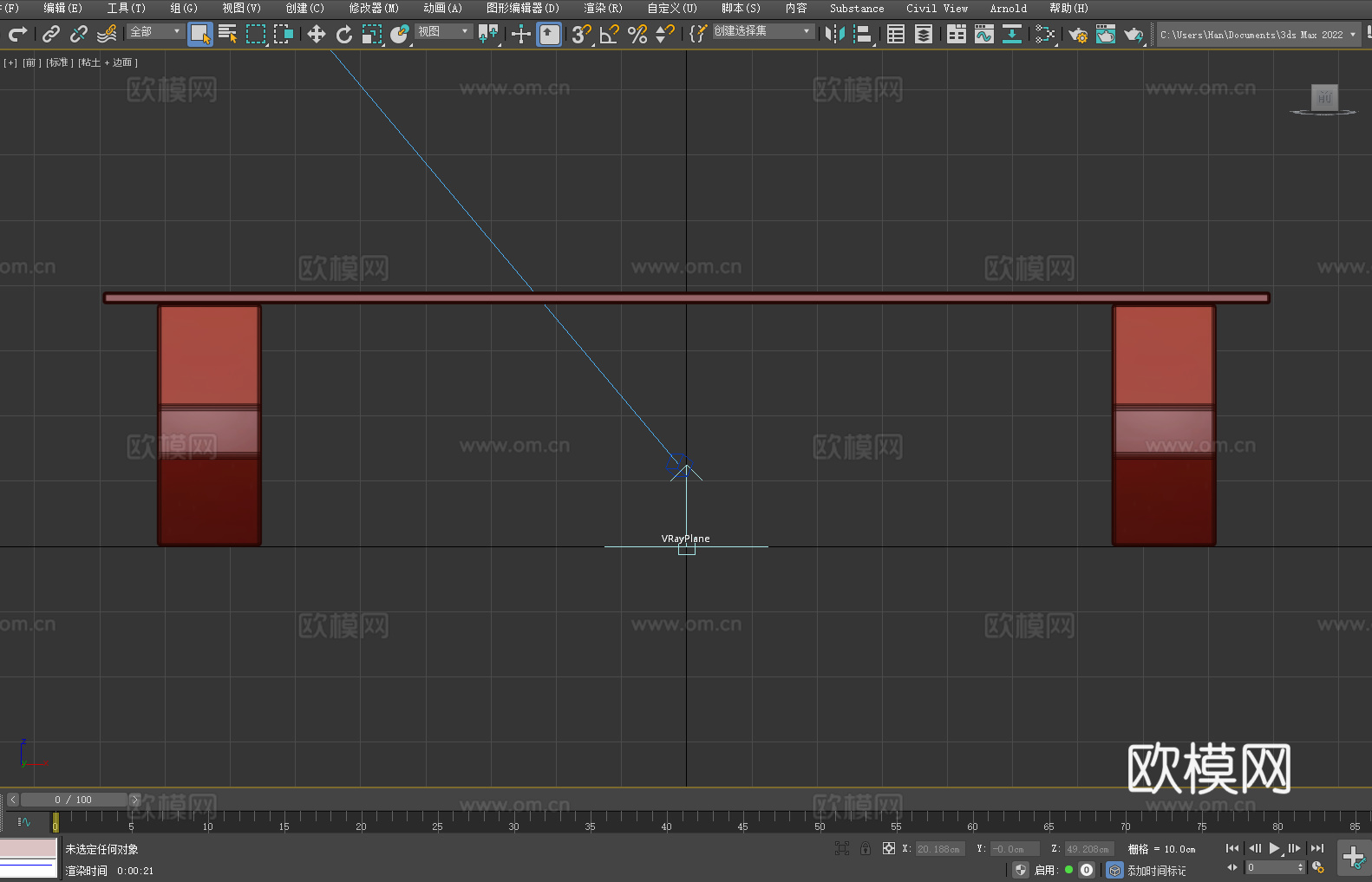Image resolution: width=1372 pixels, height=882 pixels.
Task: Click the [+] viewport general label
Action: coord(10,62)
